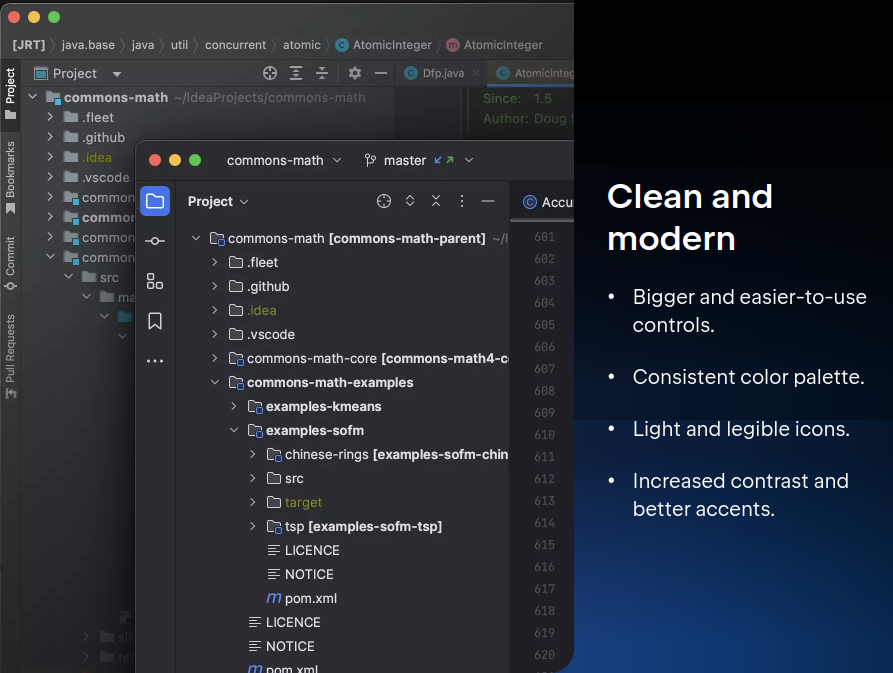Collapse all nodes with the X toolbar icon

[x=435, y=201]
